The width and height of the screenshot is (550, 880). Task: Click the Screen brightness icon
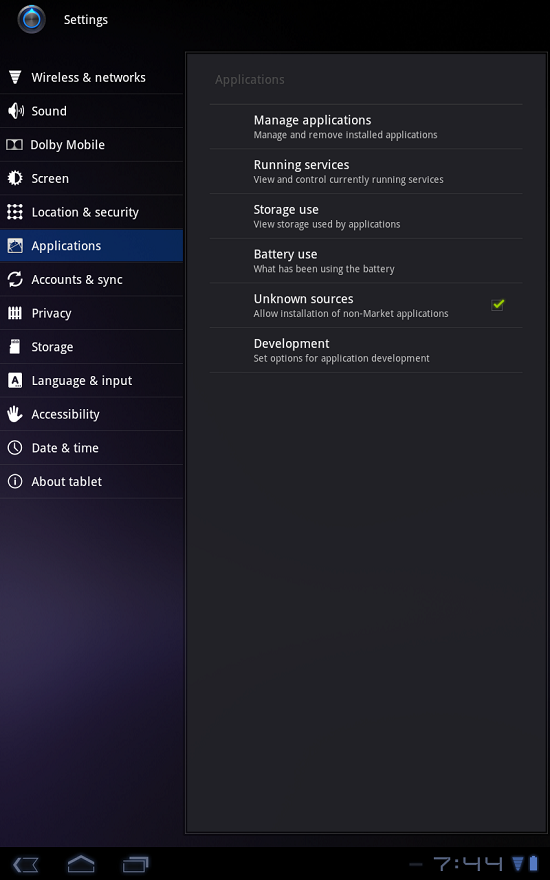pyautogui.click(x=15, y=178)
